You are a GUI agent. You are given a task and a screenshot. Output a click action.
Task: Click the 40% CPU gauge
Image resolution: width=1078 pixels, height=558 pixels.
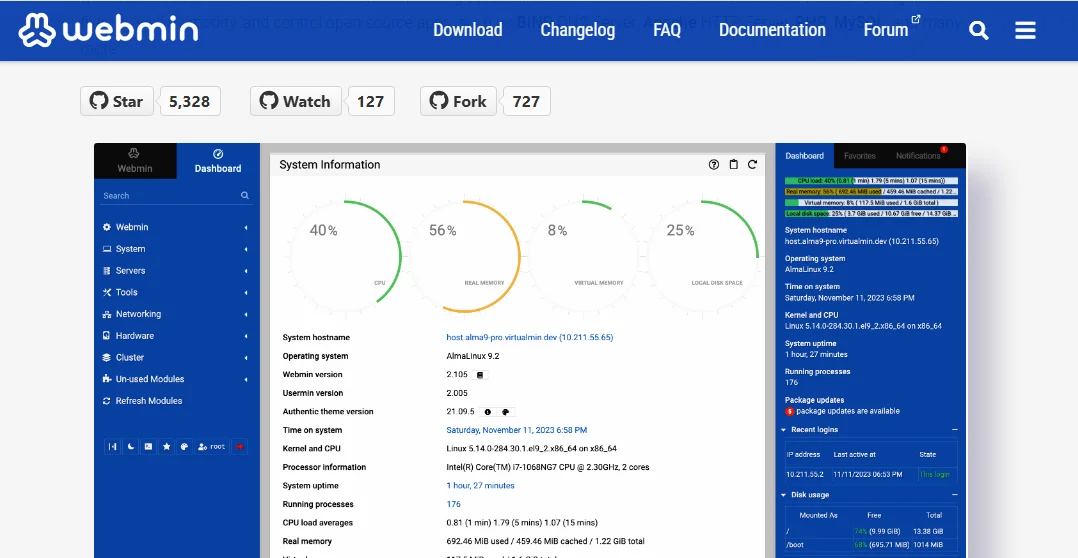(x=346, y=256)
